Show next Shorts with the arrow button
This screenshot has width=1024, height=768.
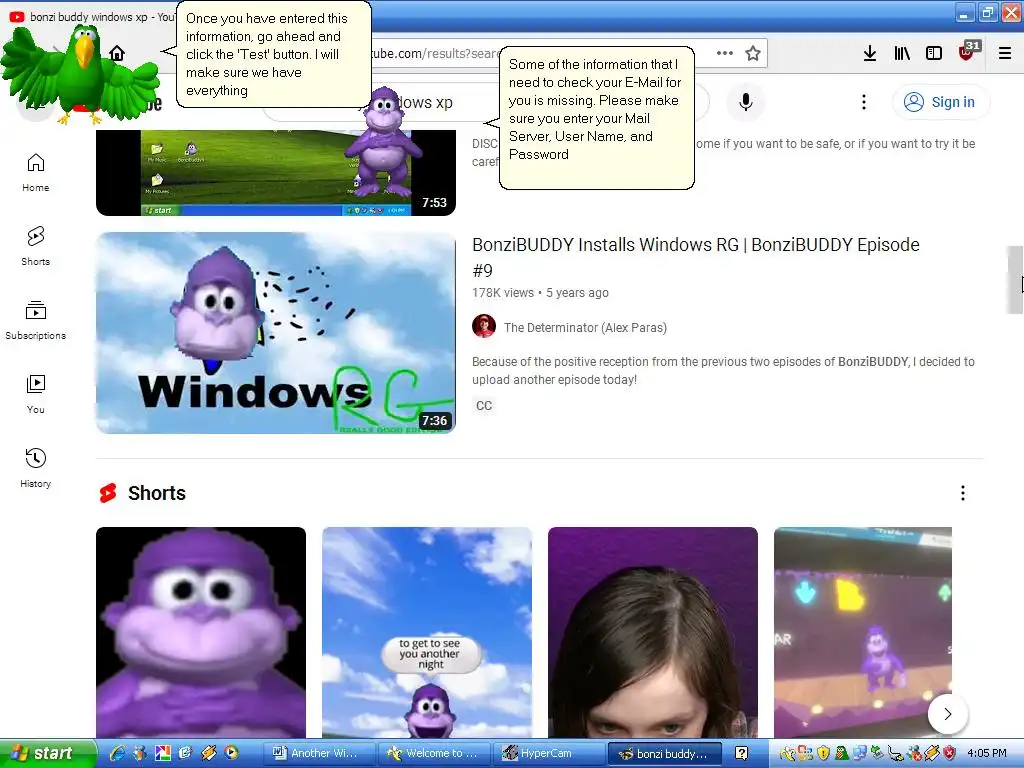point(948,714)
